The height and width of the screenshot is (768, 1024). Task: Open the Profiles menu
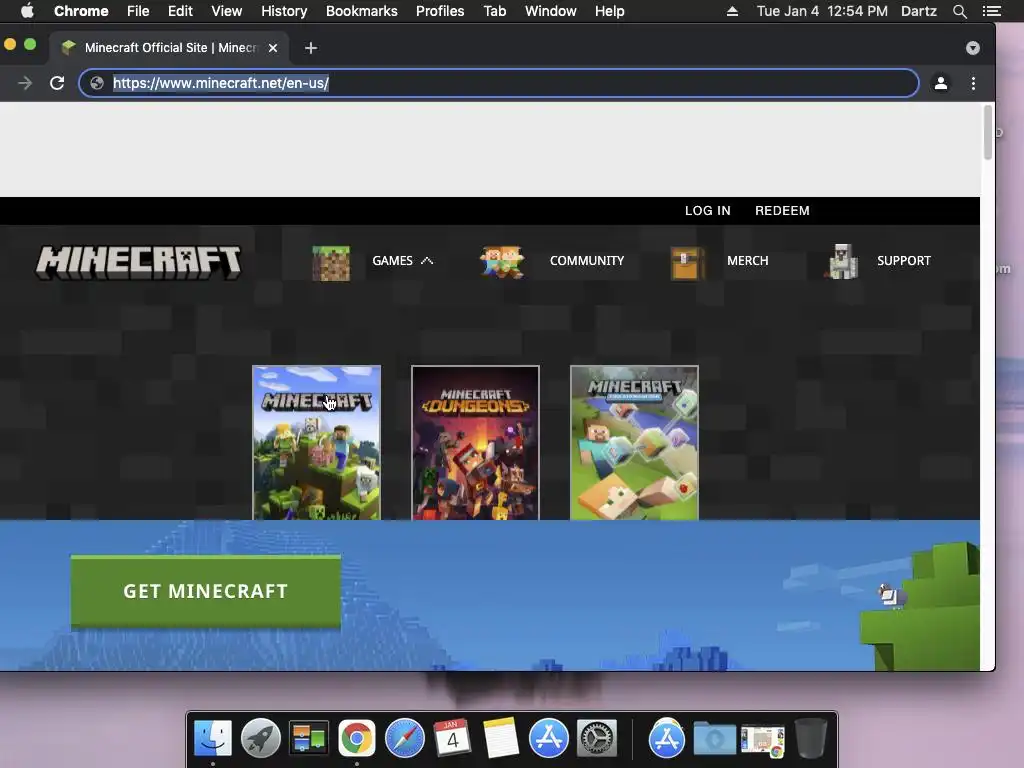pos(440,11)
